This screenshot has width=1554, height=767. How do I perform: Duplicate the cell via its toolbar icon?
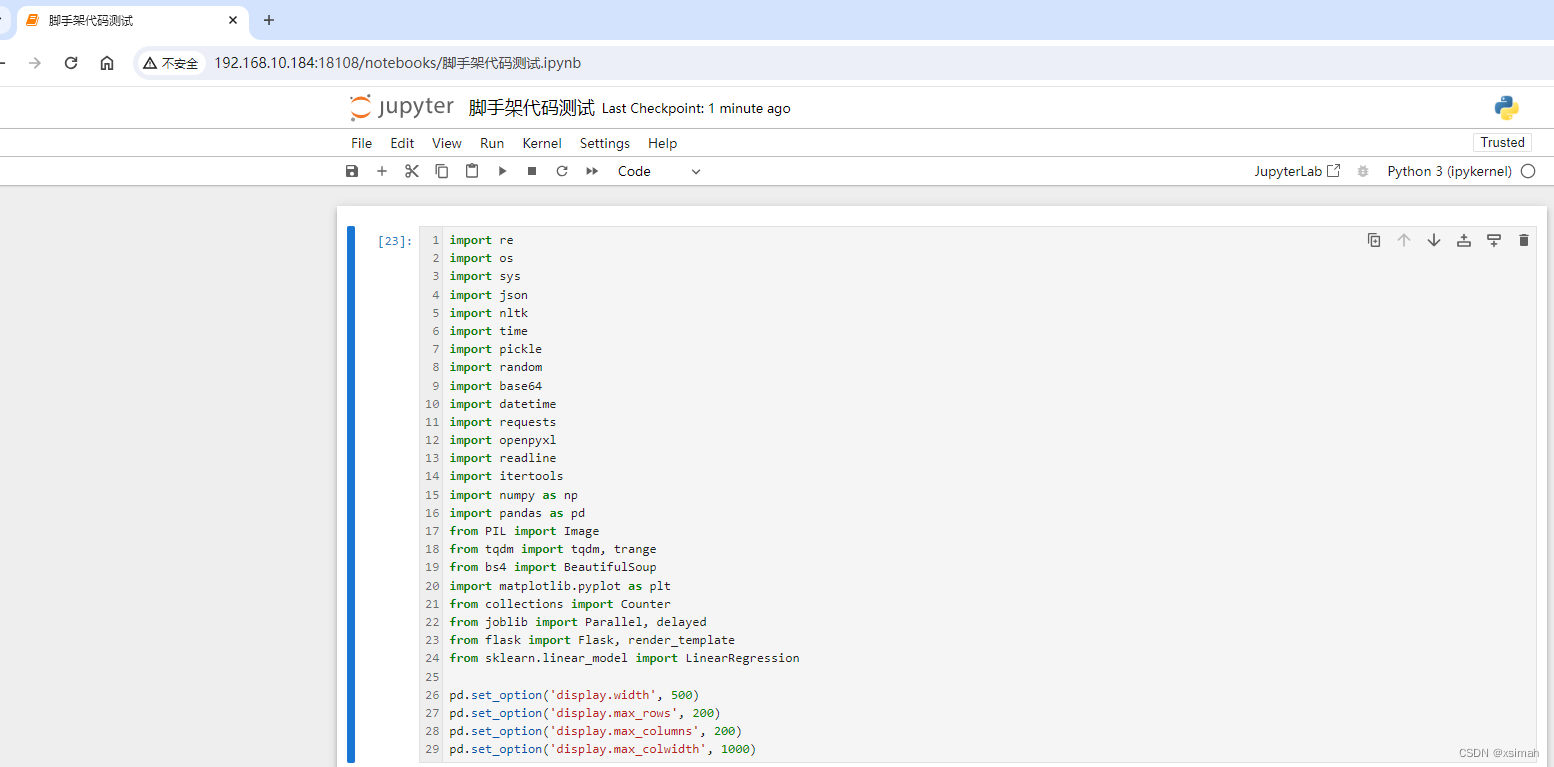pos(1374,239)
